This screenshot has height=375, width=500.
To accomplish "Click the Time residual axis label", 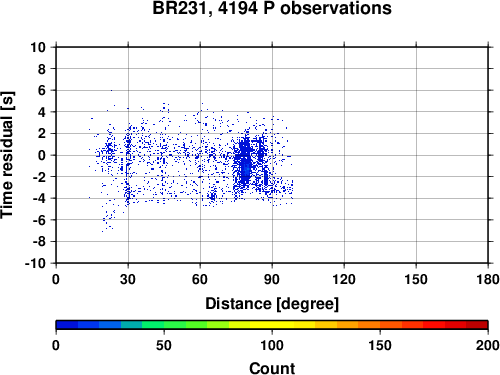I will tap(7, 155).
